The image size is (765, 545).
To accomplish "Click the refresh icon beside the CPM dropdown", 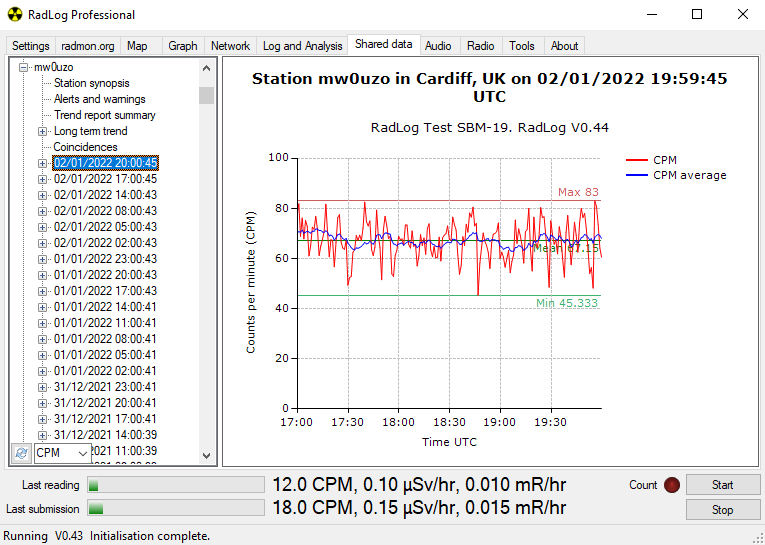I will tap(21, 453).
